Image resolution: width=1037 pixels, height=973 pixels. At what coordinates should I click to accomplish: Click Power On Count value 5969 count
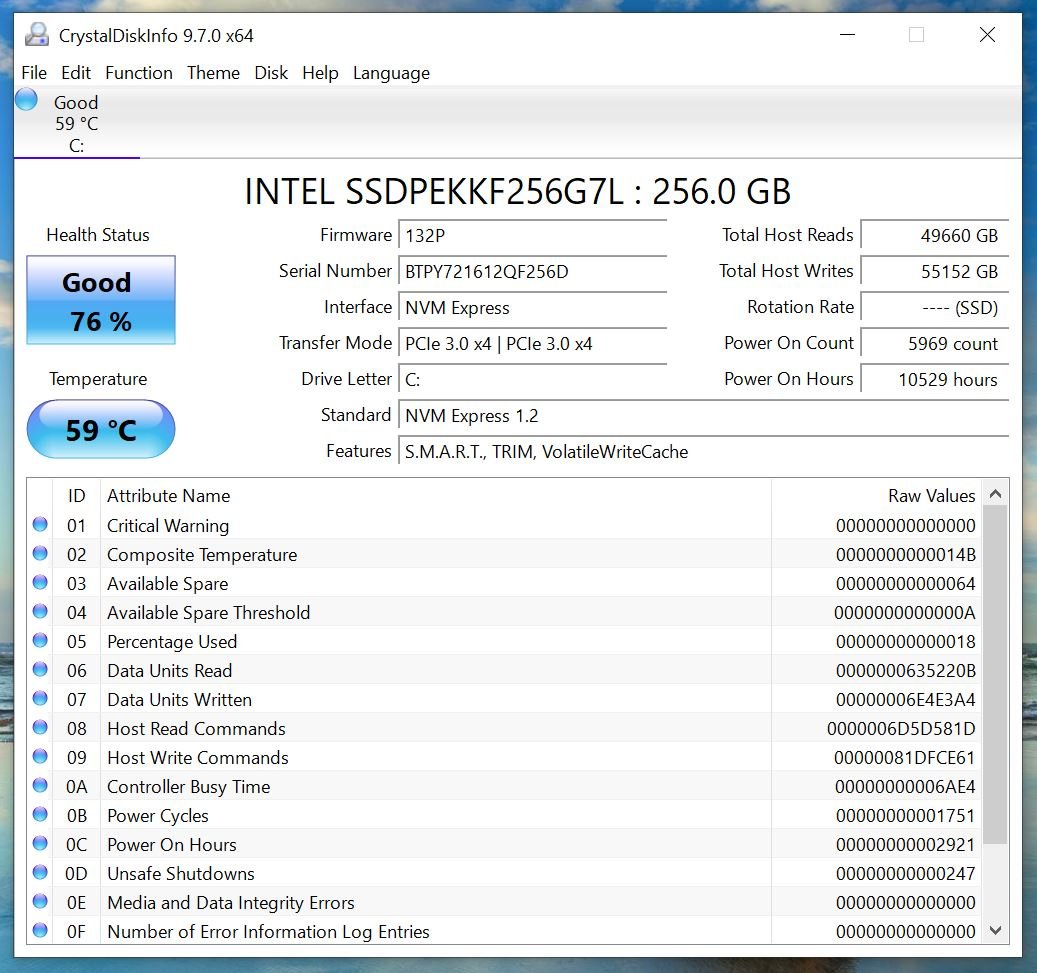(934, 344)
